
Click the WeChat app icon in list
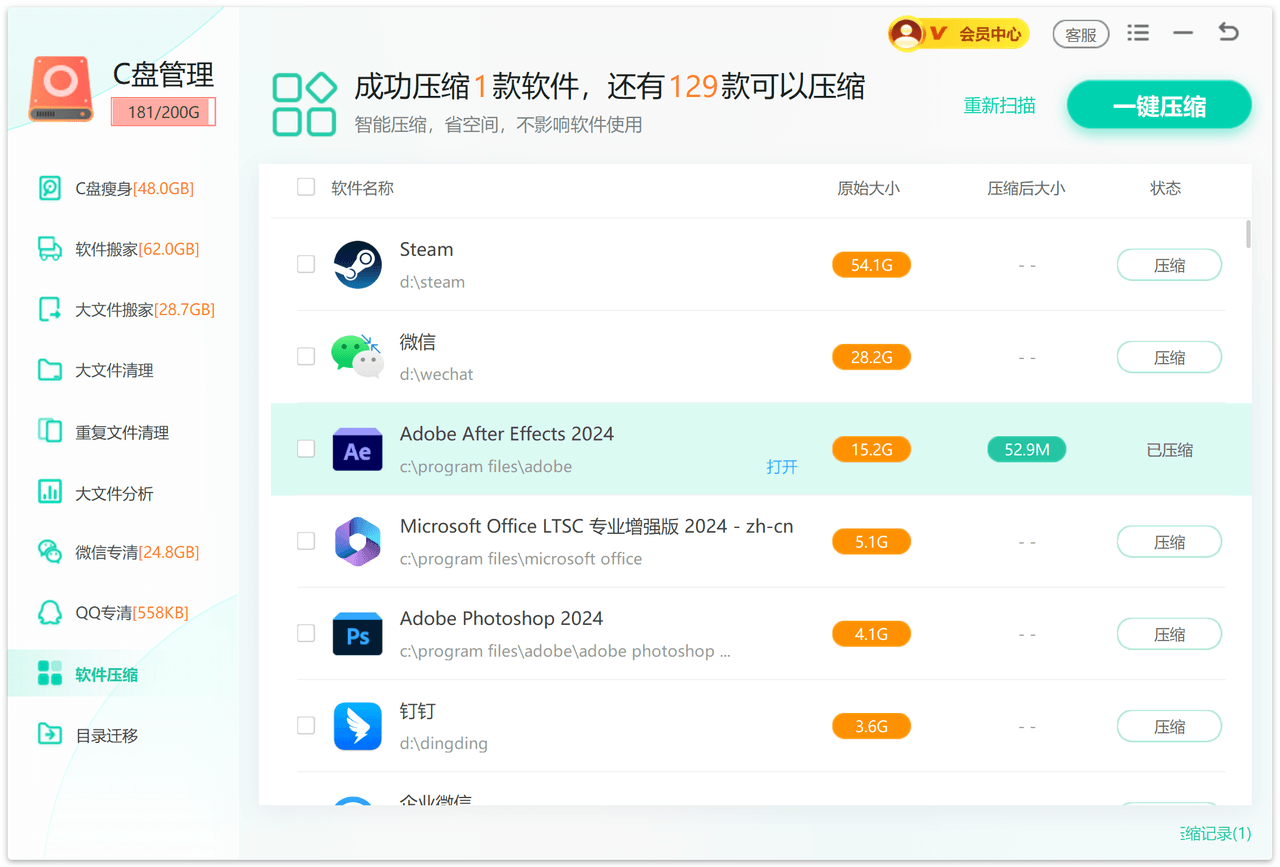click(x=357, y=357)
